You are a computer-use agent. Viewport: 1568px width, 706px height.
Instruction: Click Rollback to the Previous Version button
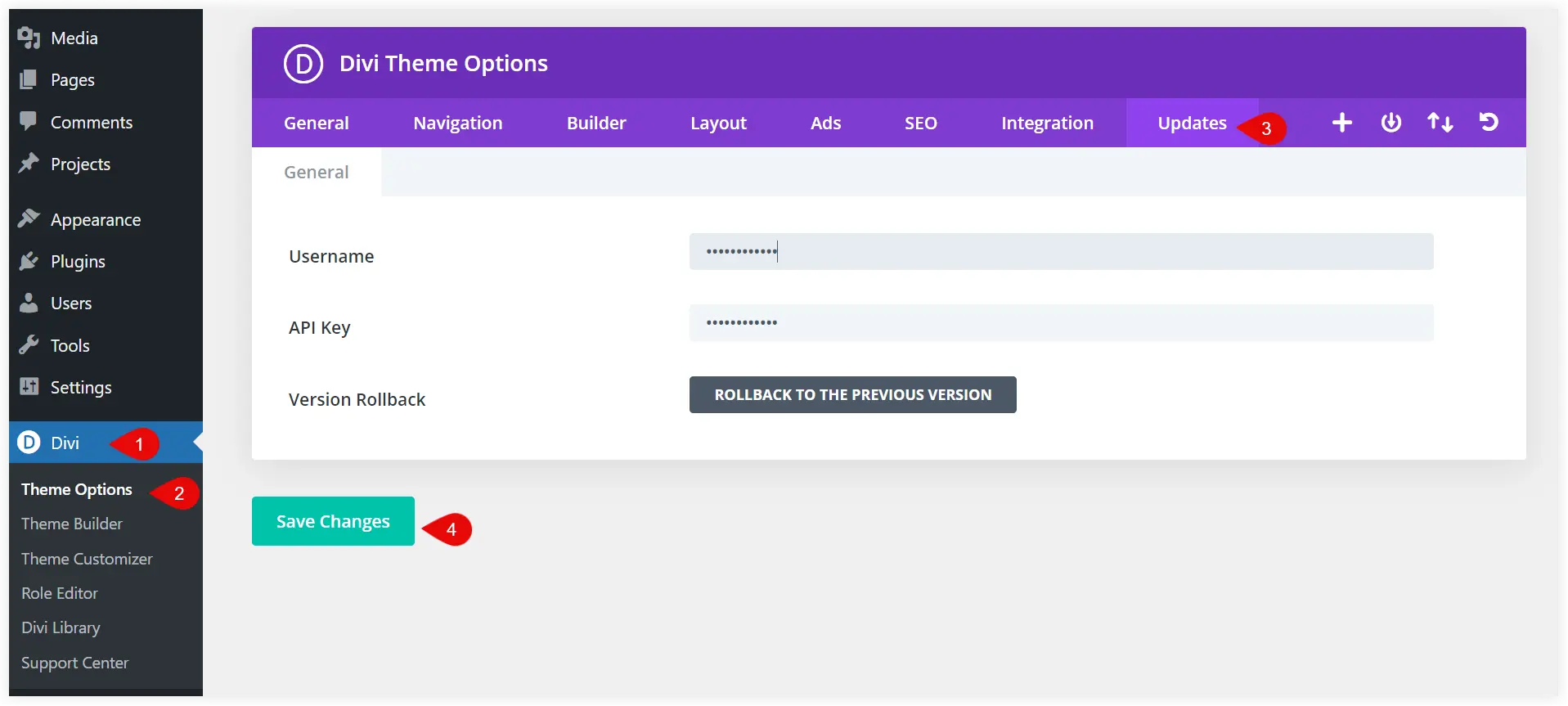(852, 394)
